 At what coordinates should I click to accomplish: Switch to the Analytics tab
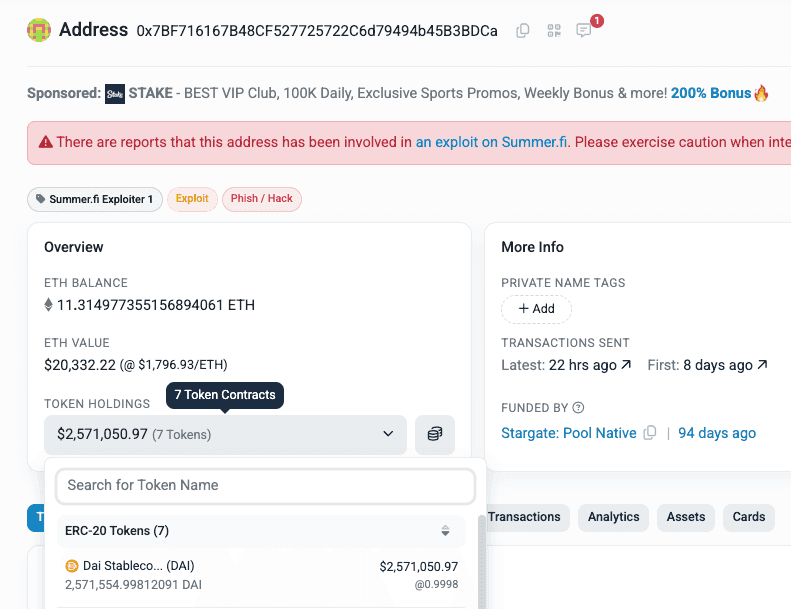click(613, 517)
